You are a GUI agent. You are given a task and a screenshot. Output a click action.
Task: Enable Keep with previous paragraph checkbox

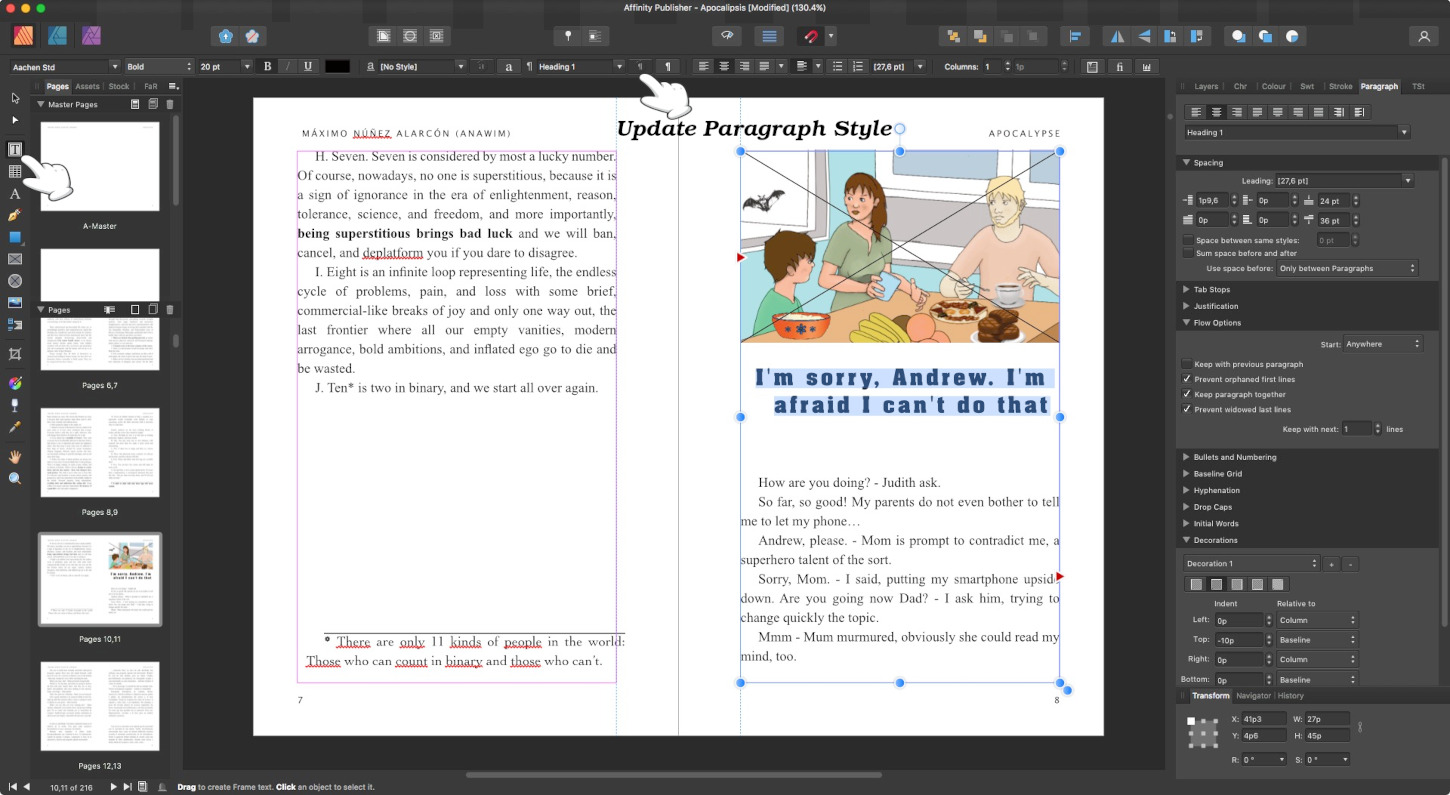pyautogui.click(x=1187, y=364)
